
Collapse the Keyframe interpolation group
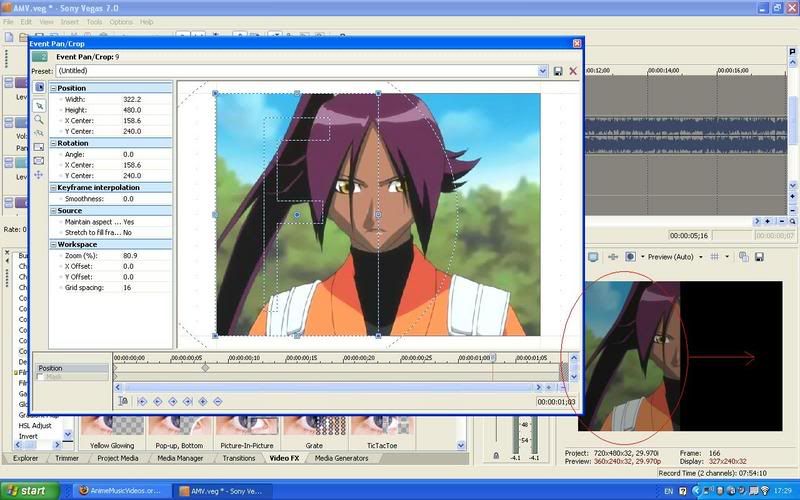click(53, 188)
